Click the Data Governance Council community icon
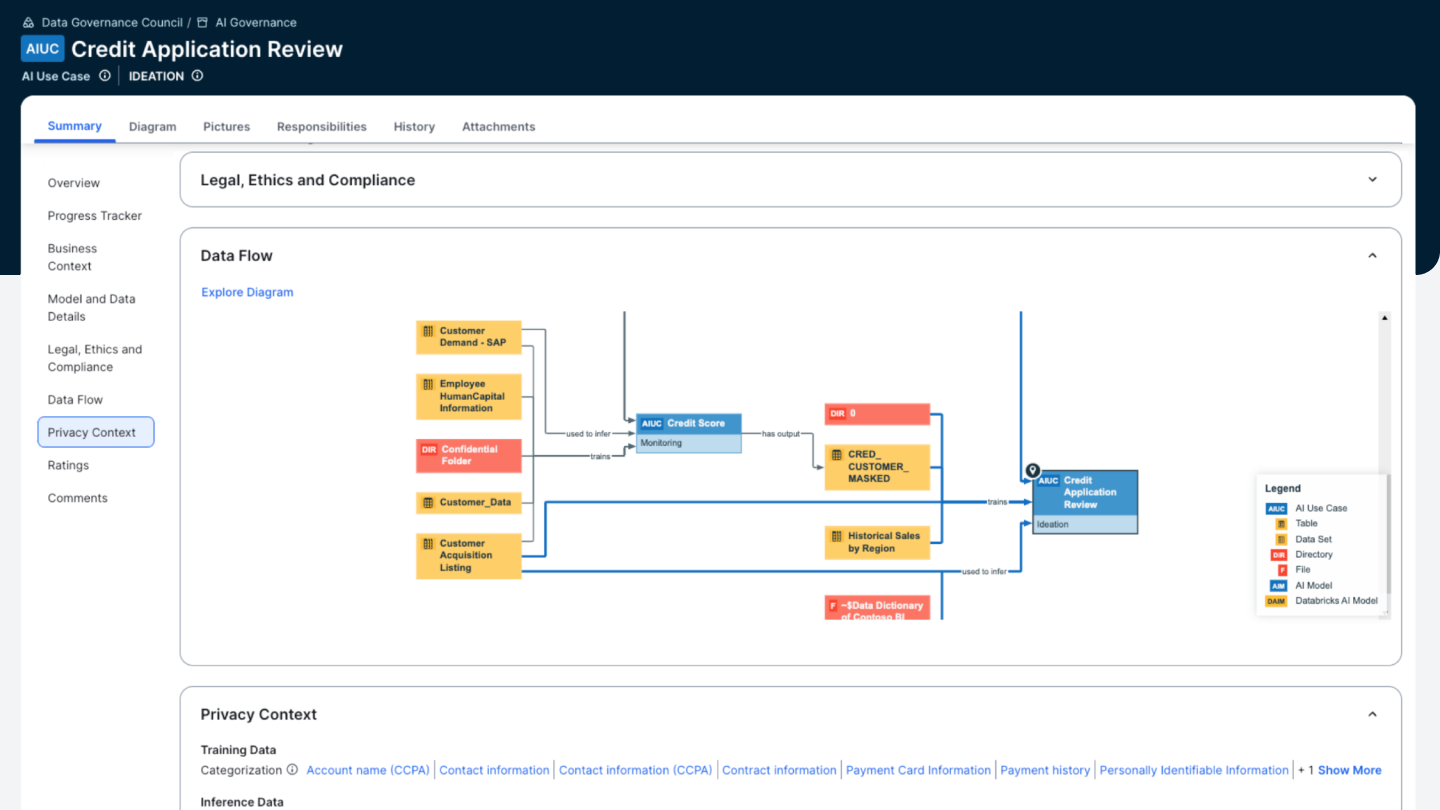This screenshot has height=810, width=1440. tap(28, 22)
